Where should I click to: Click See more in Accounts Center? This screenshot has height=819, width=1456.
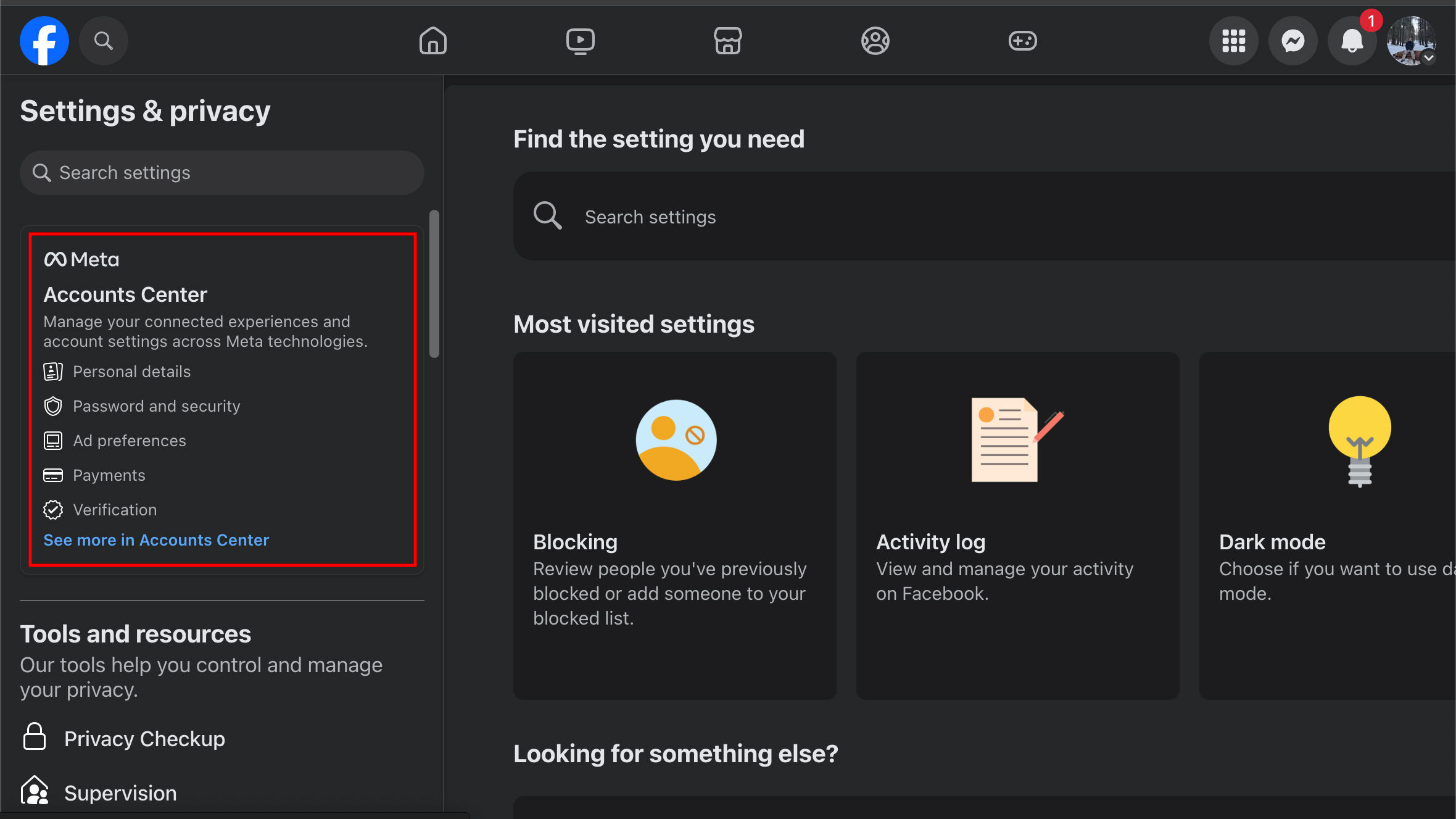[x=156, y=540]
